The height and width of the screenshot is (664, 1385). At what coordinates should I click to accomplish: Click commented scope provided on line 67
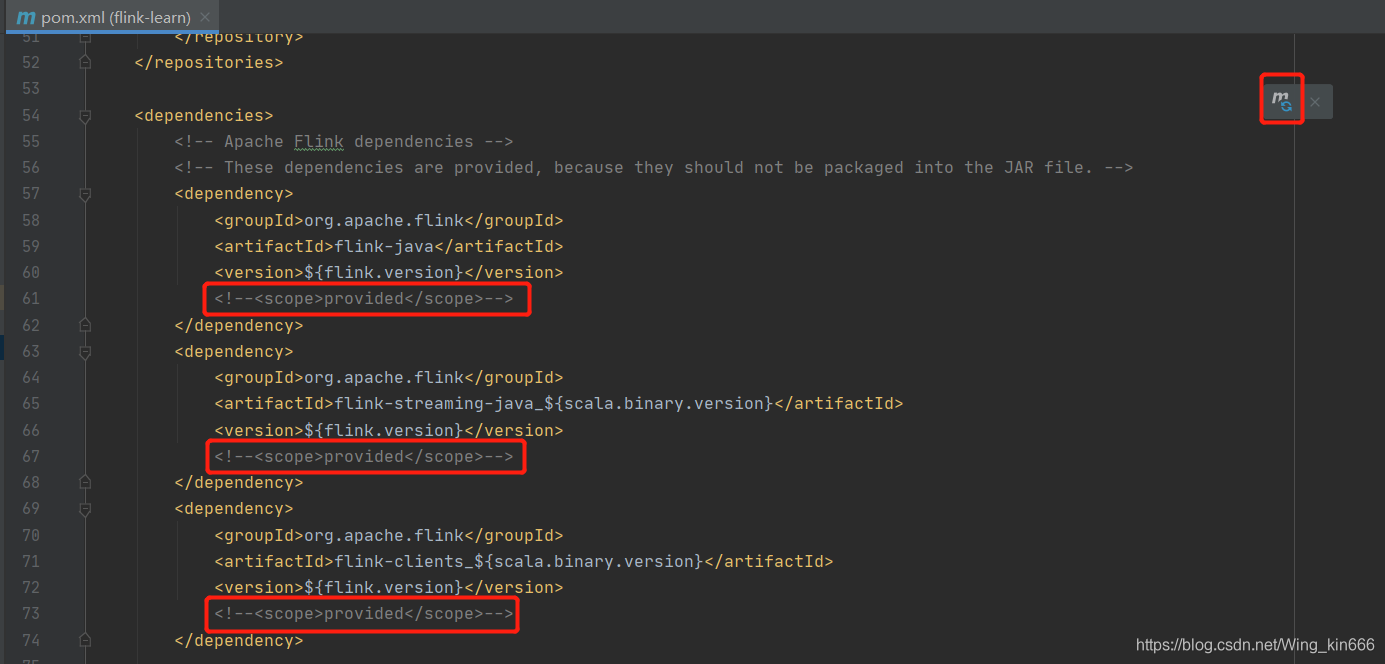(x=364, y=456)
